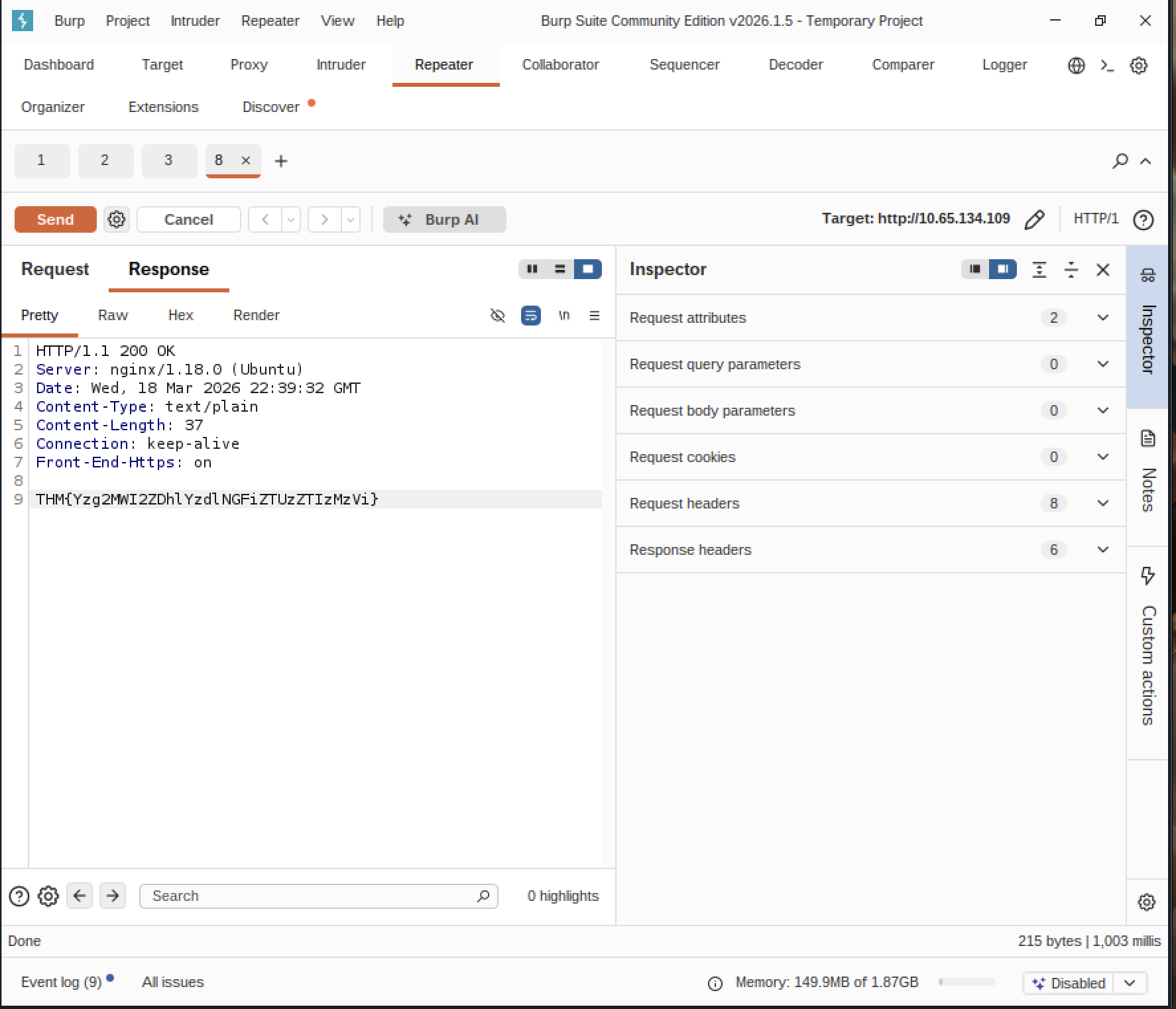Open Inspector side tab
Image resolution: width=1176 pixels, height=1009 pixels.
tap(1147, 327)
